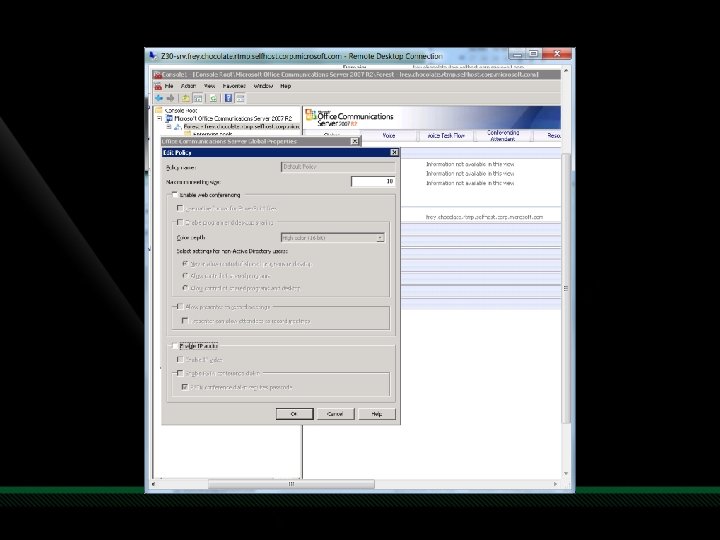This screenshot has width=720, height=540.
Task: Select Never allow control of shared programs radio
Action: [185, 264]
